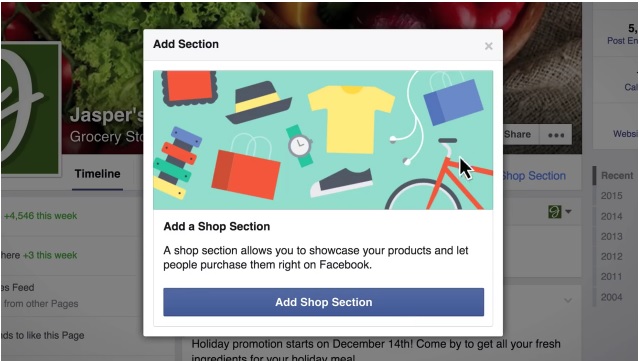Jump to 2014 in the timeline

611,216
